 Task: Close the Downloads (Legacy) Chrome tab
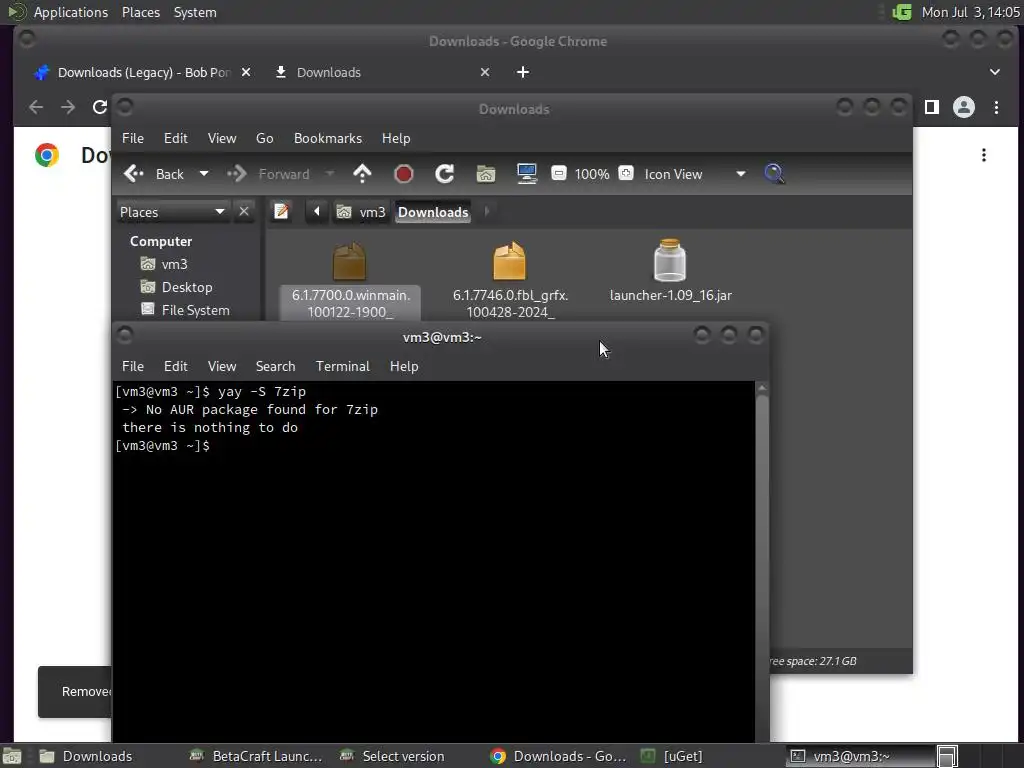(x=246, y=72)
